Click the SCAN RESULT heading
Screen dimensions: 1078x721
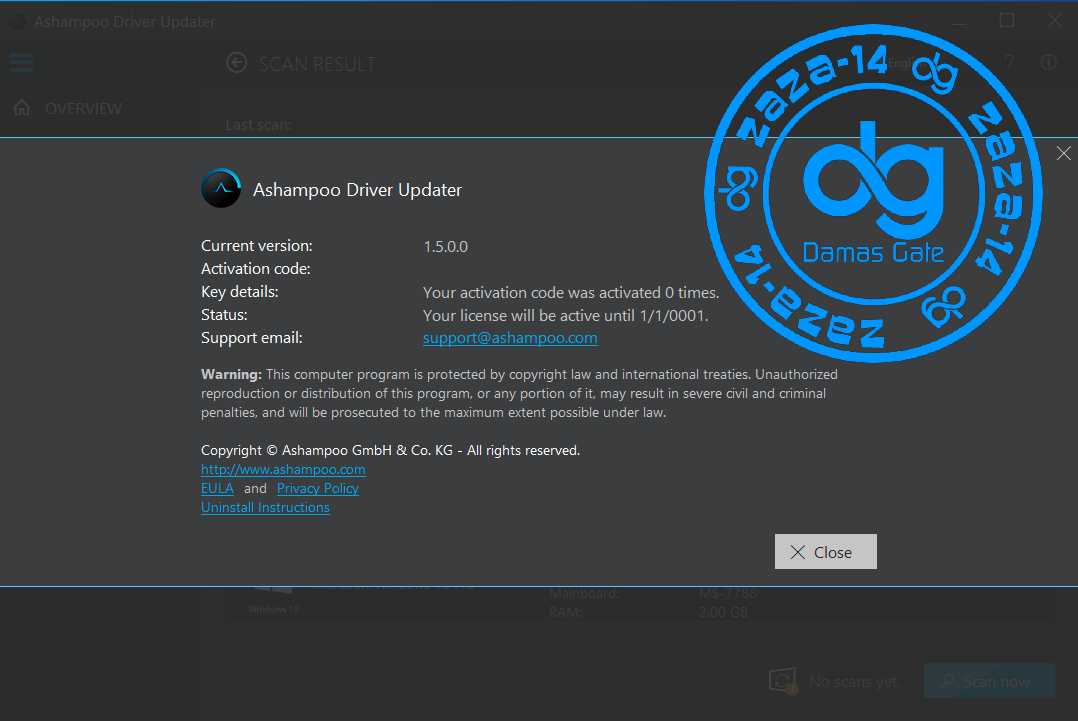317,64
